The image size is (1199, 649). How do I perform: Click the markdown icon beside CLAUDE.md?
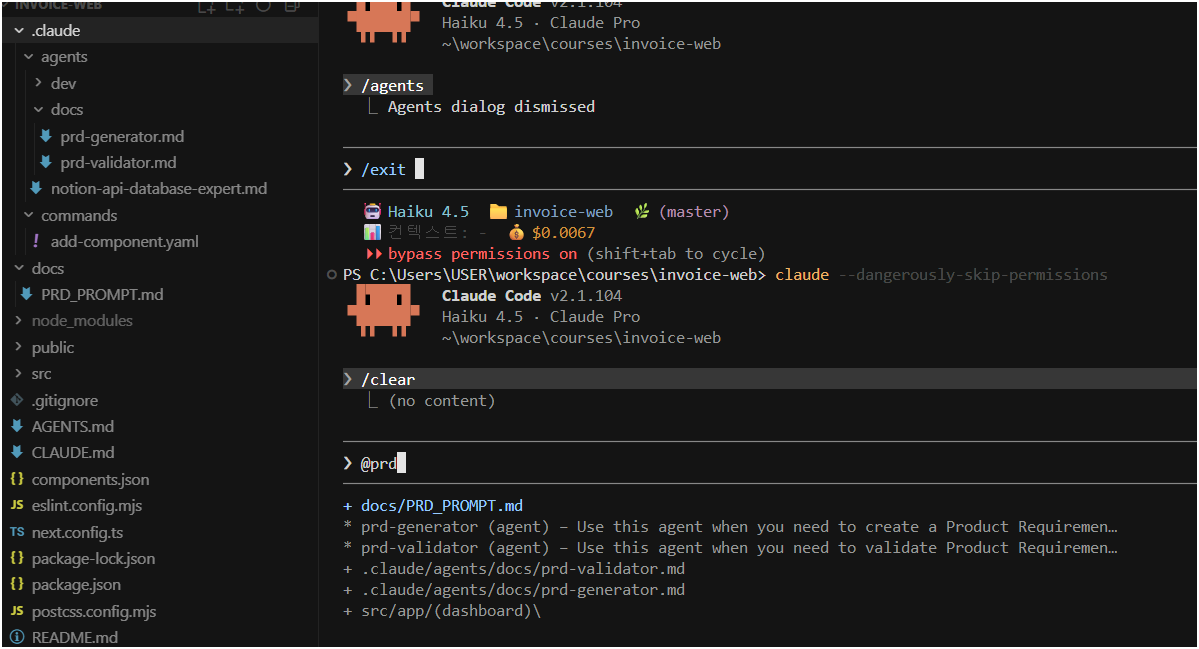tap(17, 452)
